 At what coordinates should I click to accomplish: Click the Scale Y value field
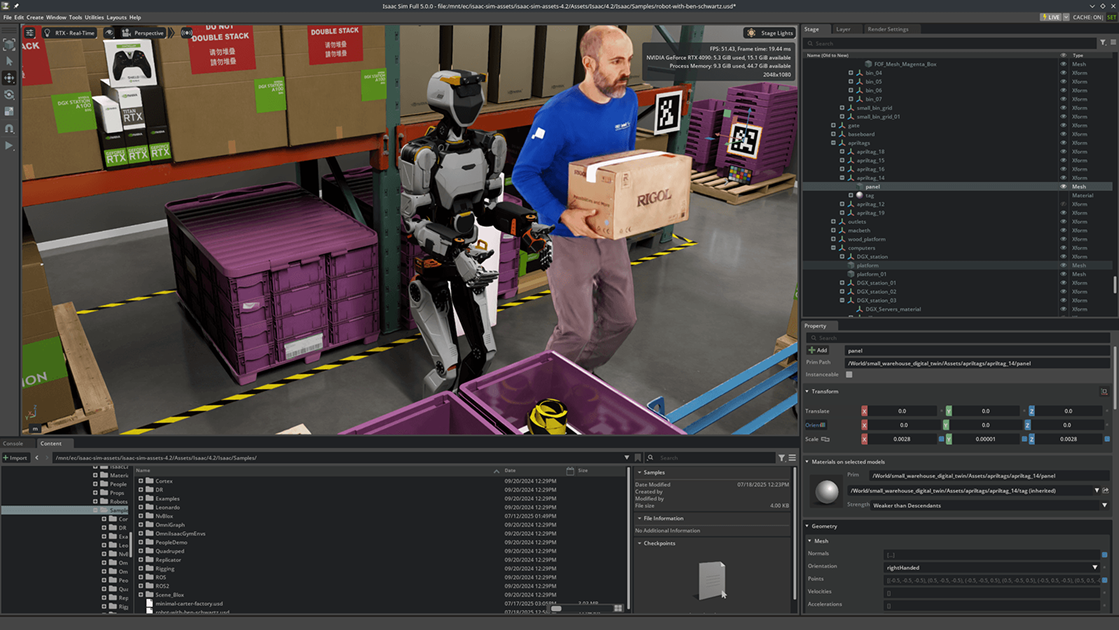(986, 439)
